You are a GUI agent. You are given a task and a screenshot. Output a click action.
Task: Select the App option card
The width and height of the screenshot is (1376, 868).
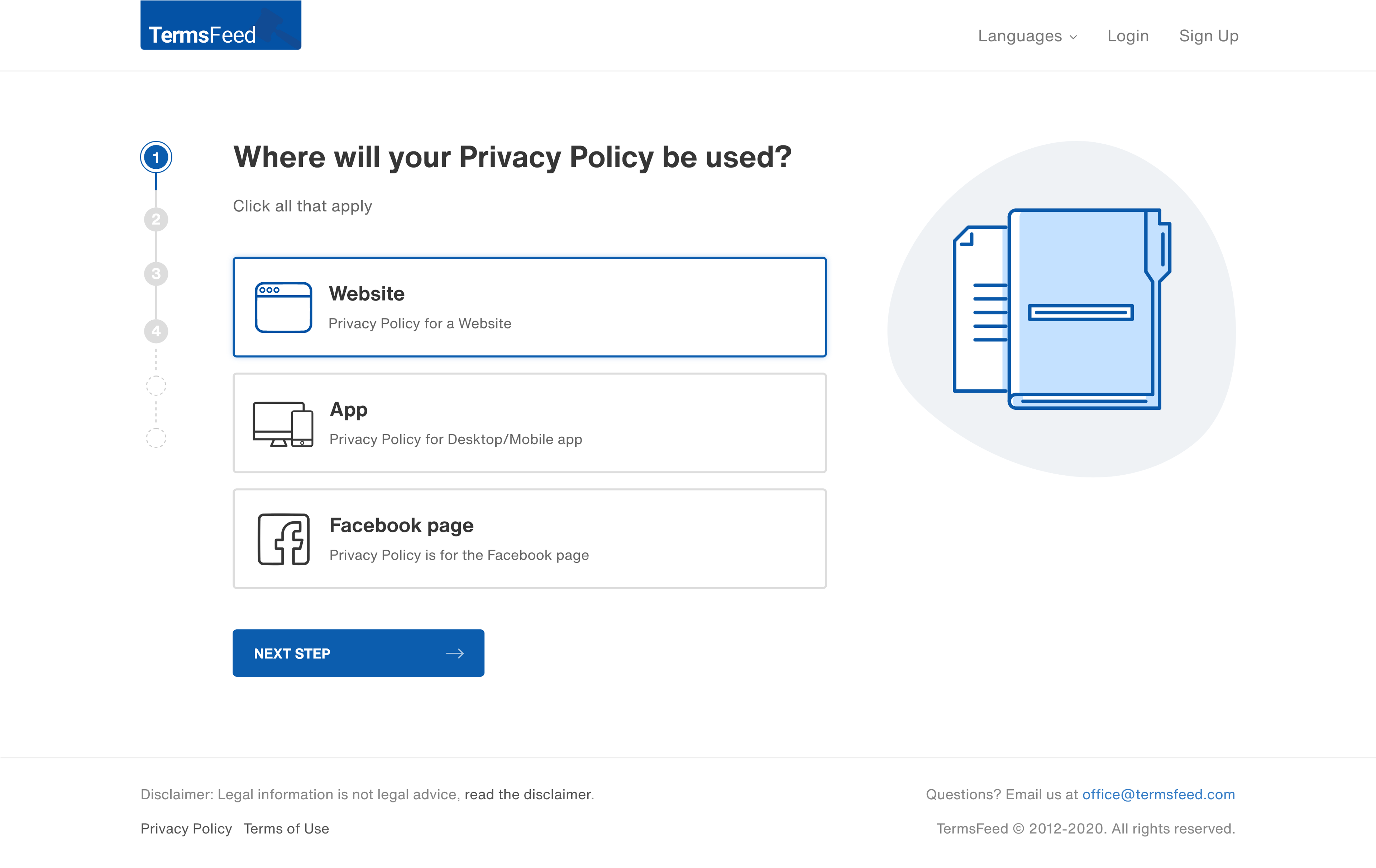click(530, 423)
